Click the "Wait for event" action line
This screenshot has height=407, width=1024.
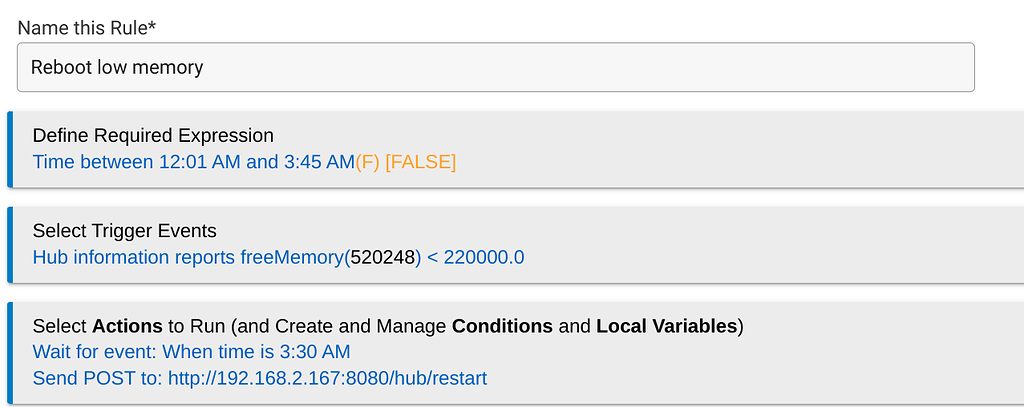(x=191, y=352)
